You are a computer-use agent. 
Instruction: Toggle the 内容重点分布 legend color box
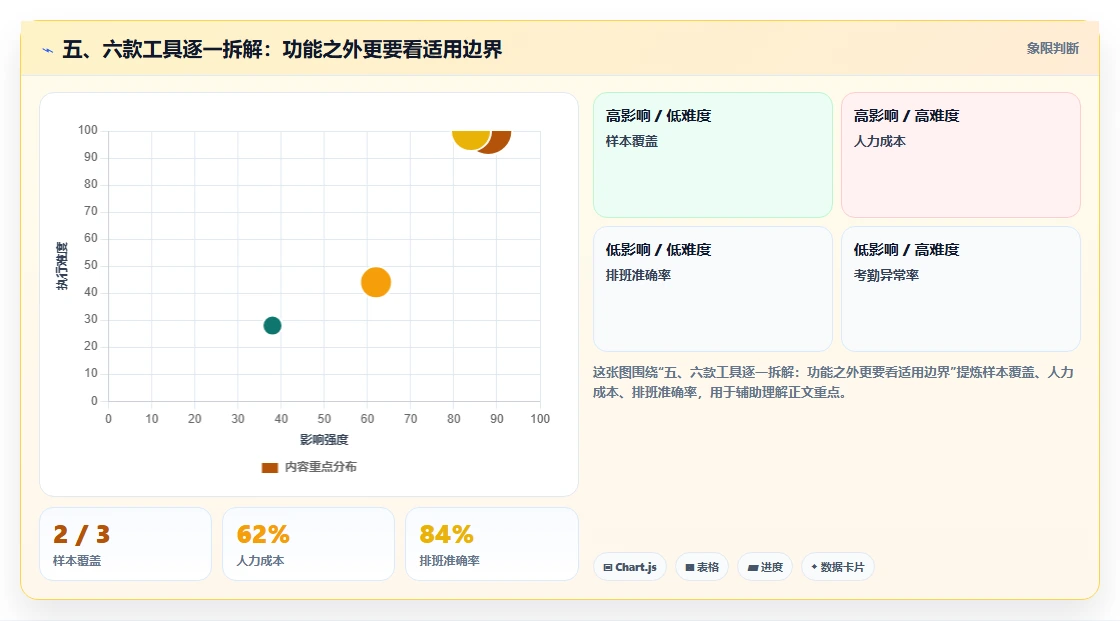269,467
